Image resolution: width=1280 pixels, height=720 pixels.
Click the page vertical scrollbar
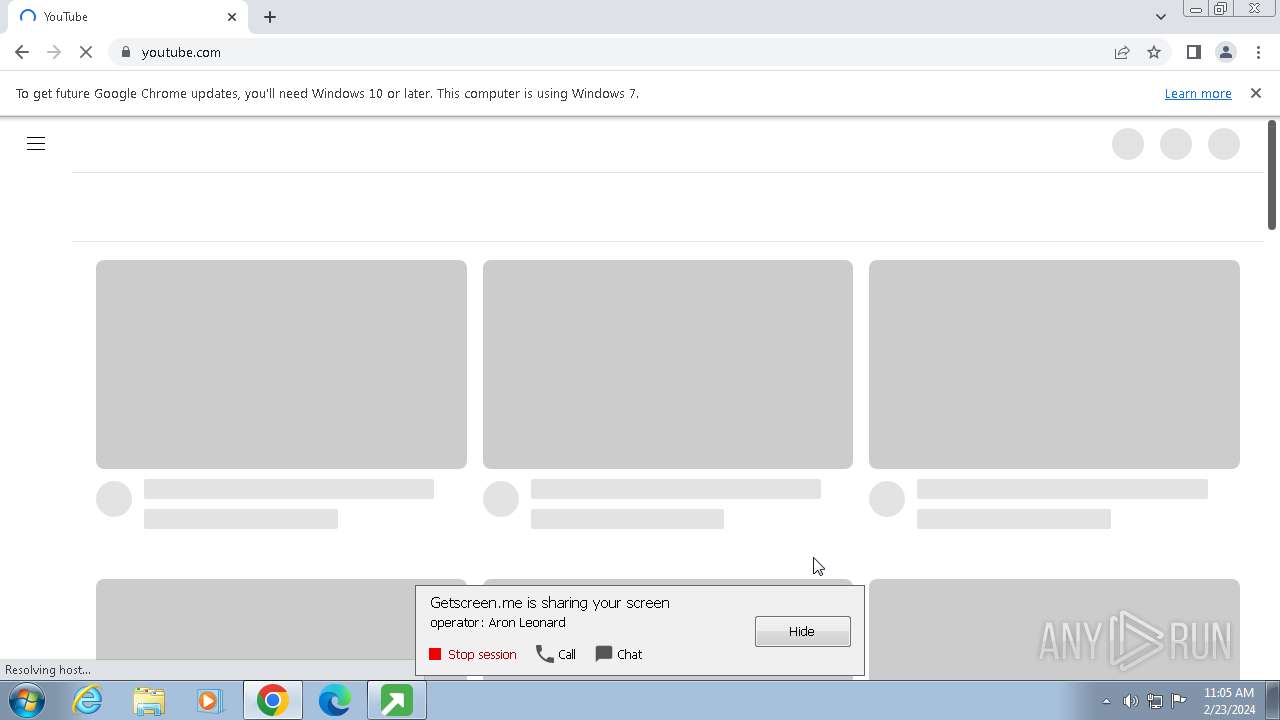(1272, 175)
